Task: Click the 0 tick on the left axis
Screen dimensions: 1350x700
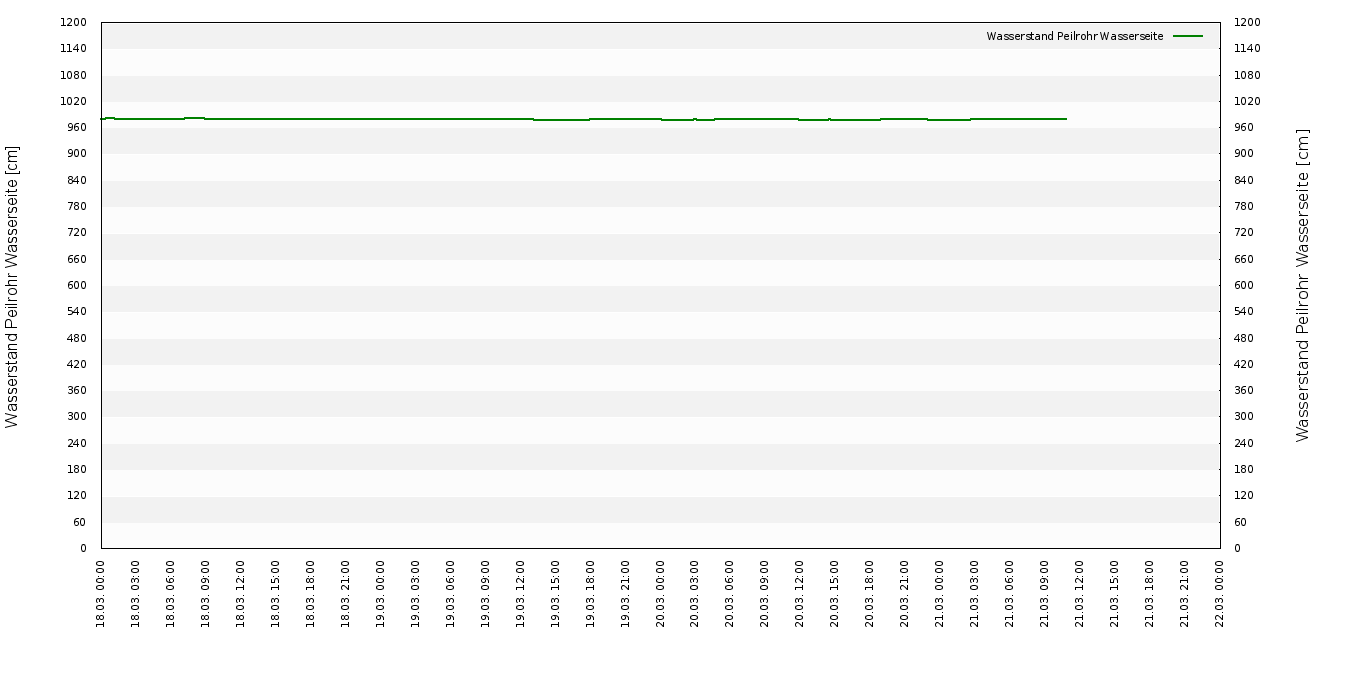Action: tap(84, 548)
